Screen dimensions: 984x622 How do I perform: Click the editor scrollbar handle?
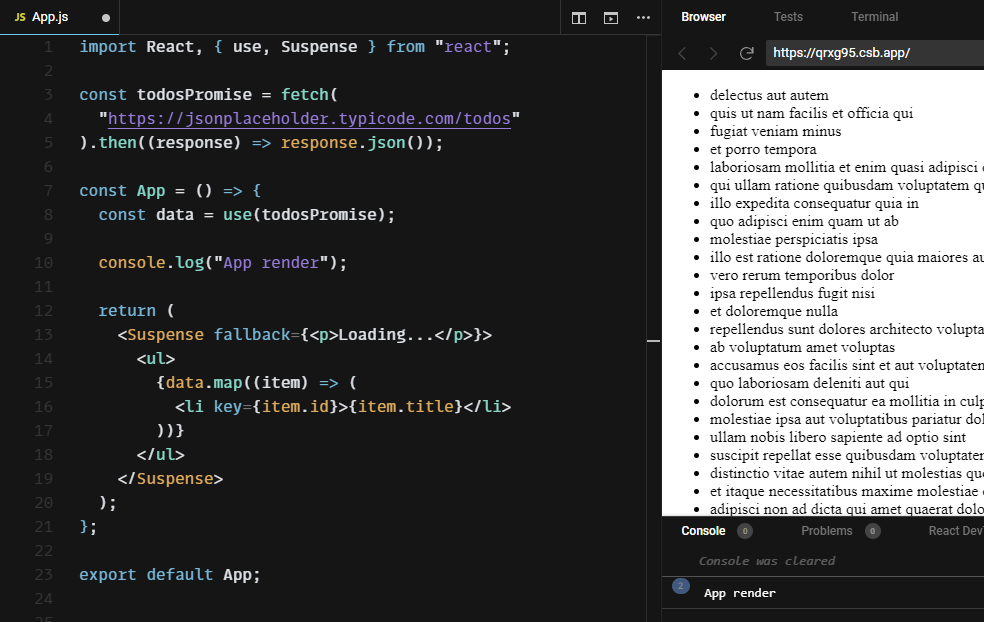(654, 341)
